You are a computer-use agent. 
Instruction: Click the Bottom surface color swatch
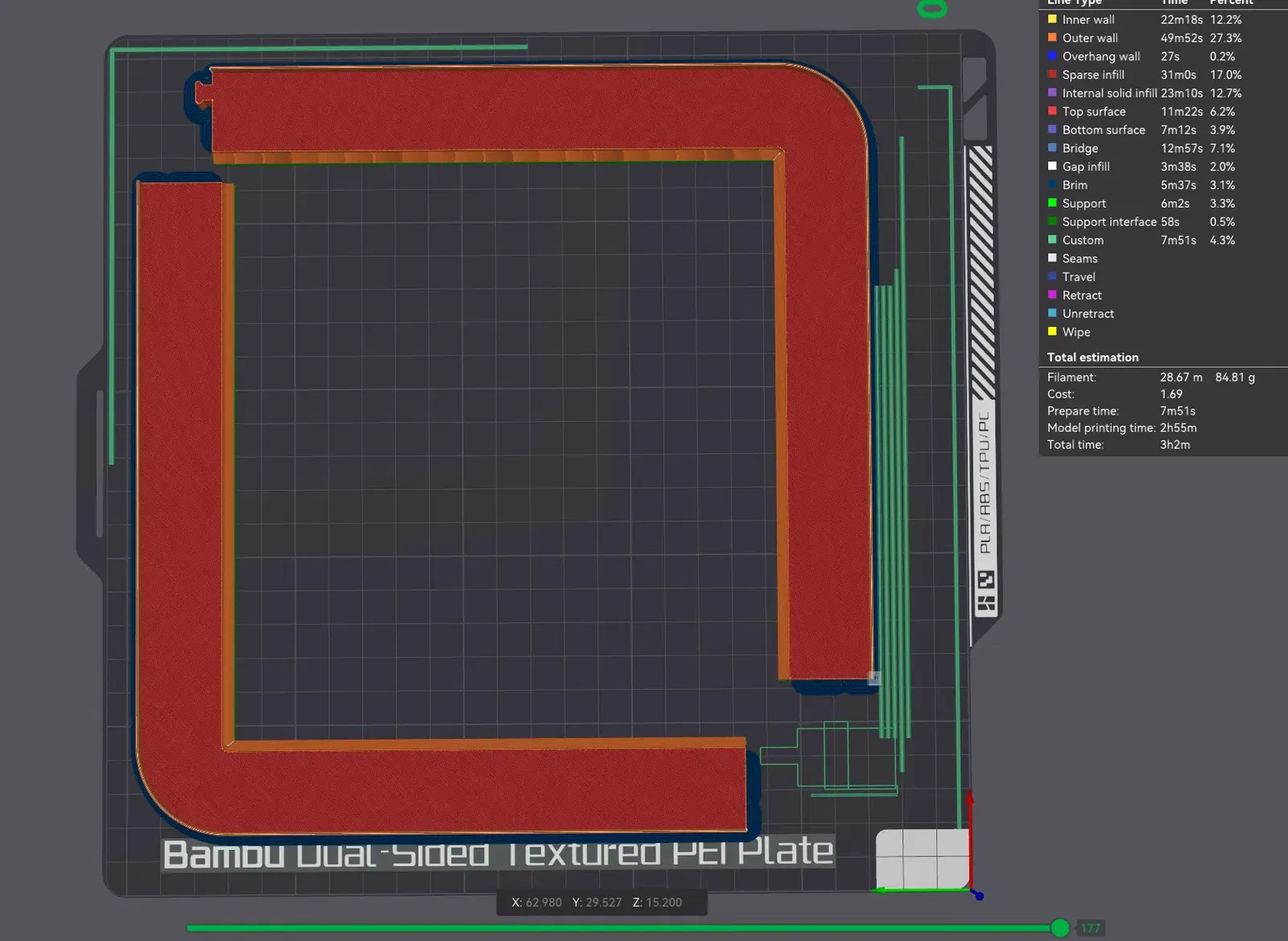1052,130
